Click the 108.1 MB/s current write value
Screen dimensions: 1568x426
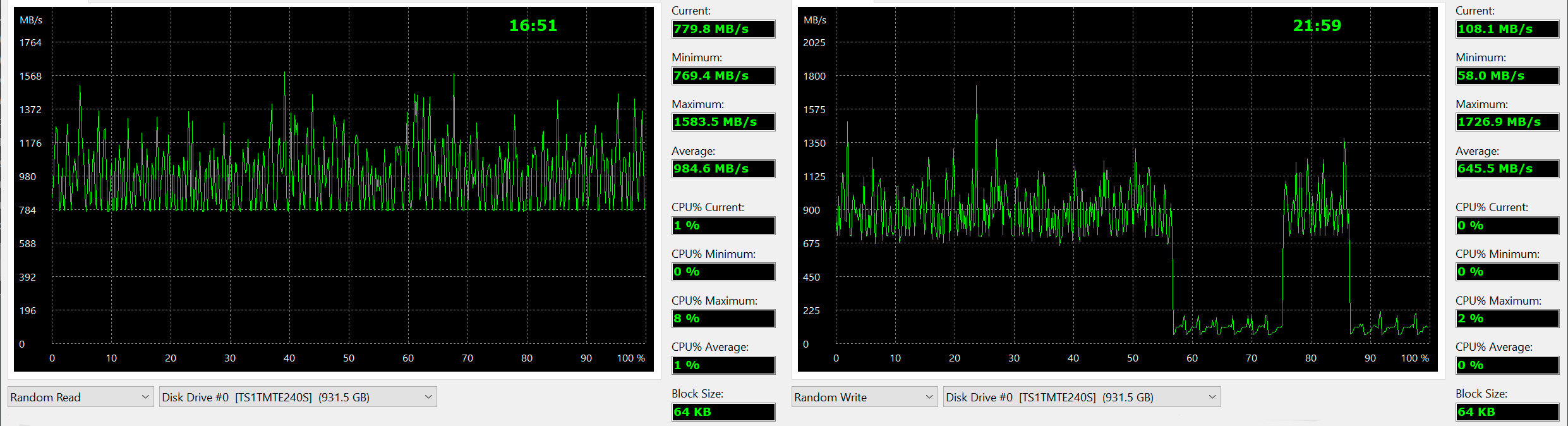[x=1507, y=29]
